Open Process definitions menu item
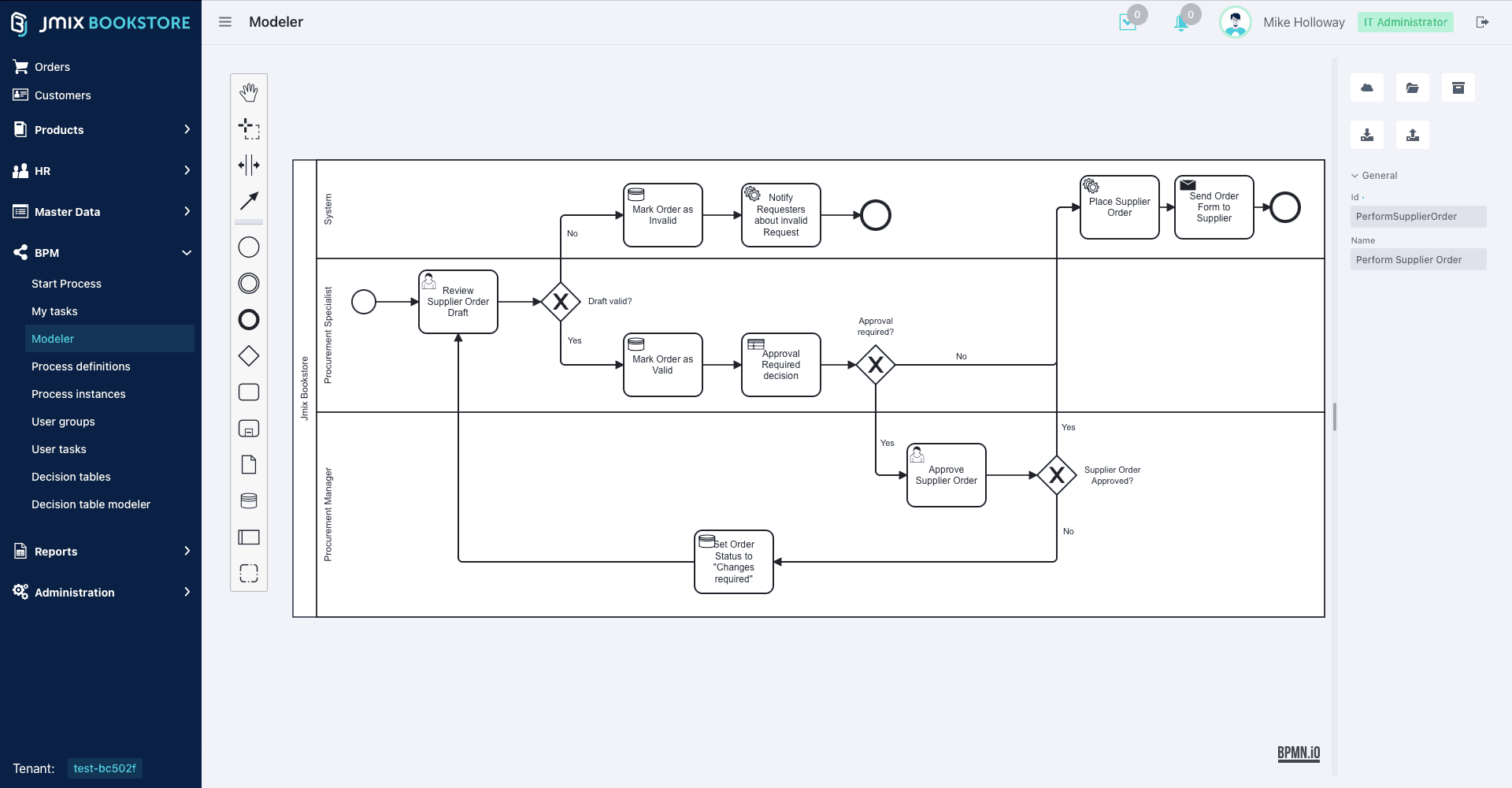 [81, 366]
